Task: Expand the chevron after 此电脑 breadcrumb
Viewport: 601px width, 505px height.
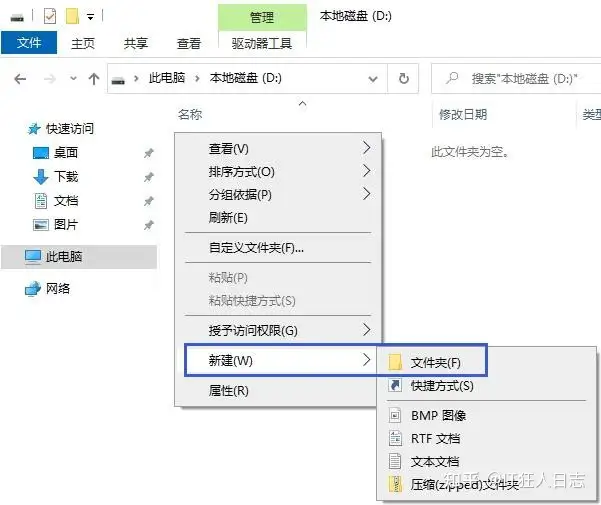Action: click(x=197, y=79)
